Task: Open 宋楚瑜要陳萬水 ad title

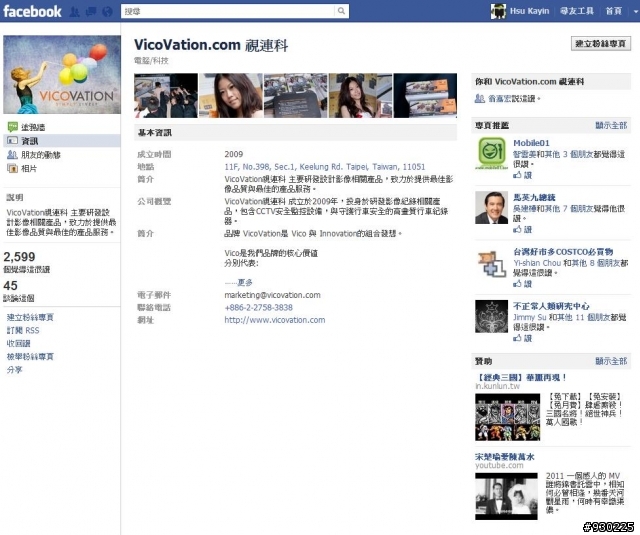Action: point(504,457)
